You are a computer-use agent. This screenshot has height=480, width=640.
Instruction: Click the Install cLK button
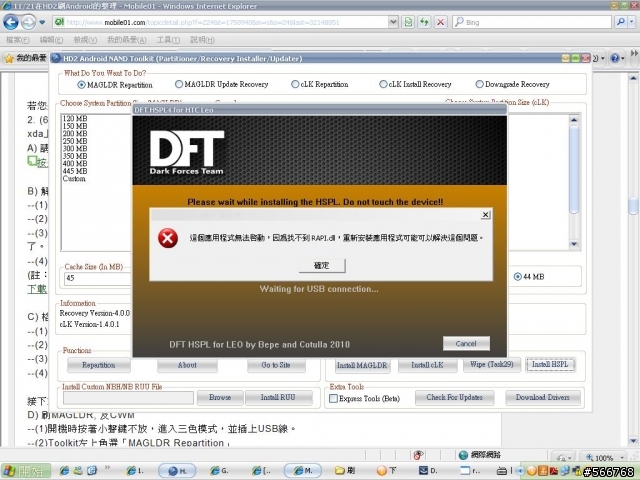tap(427, 365)
